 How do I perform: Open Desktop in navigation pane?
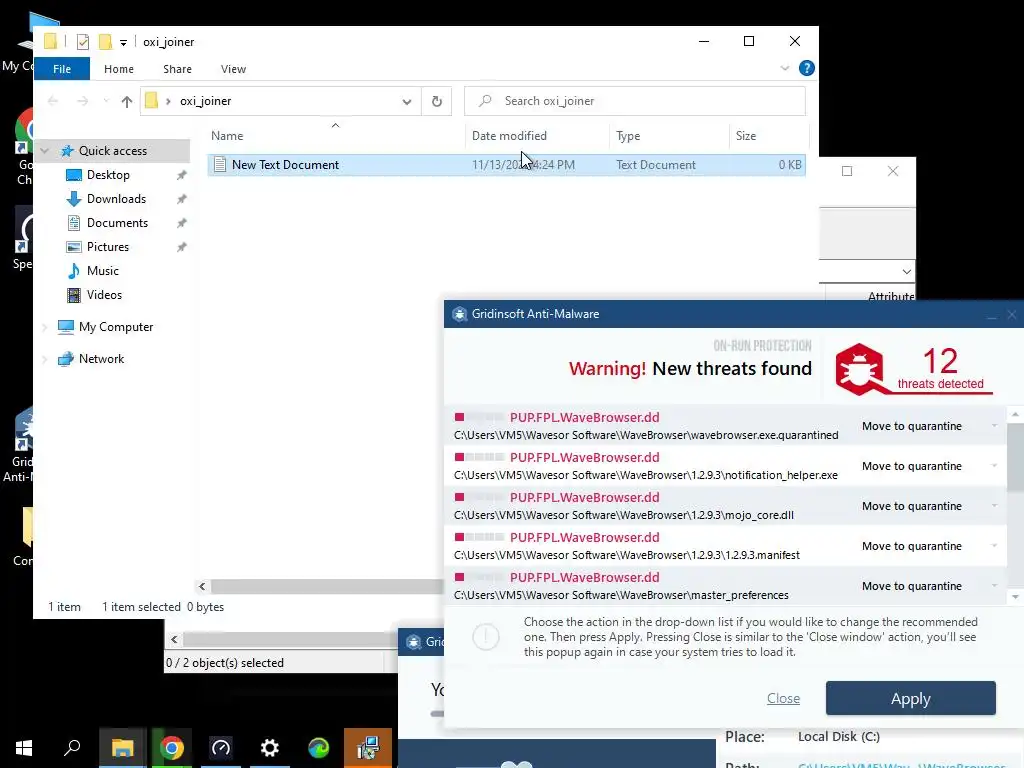tap(108, 175)
